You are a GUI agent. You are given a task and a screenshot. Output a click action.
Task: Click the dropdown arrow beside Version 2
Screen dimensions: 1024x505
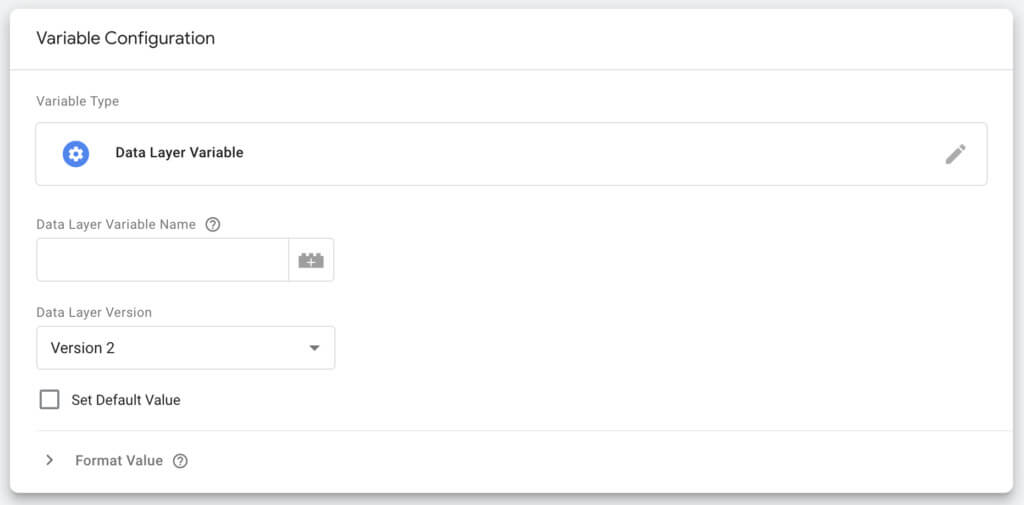click(314, 348)
